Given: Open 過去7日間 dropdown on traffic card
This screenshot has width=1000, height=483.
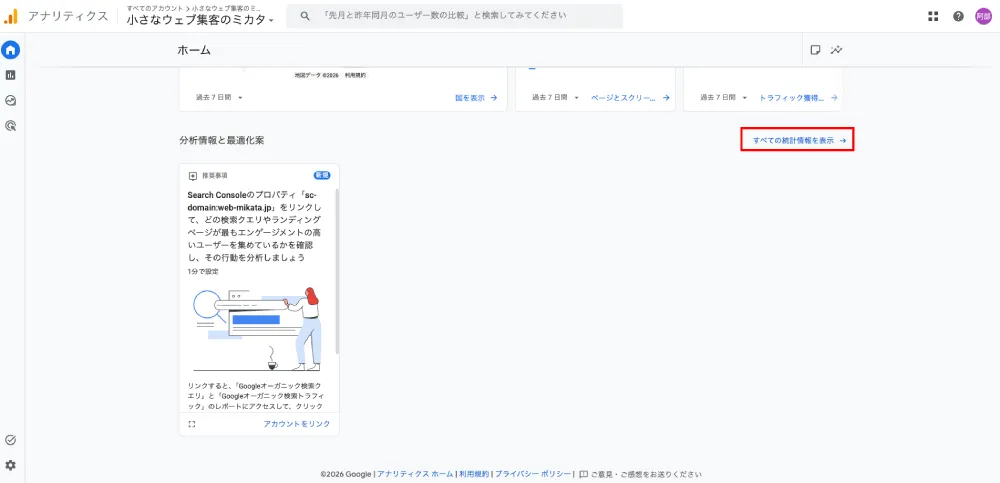Looking at the screenshot, I should (x=724, y=98).
